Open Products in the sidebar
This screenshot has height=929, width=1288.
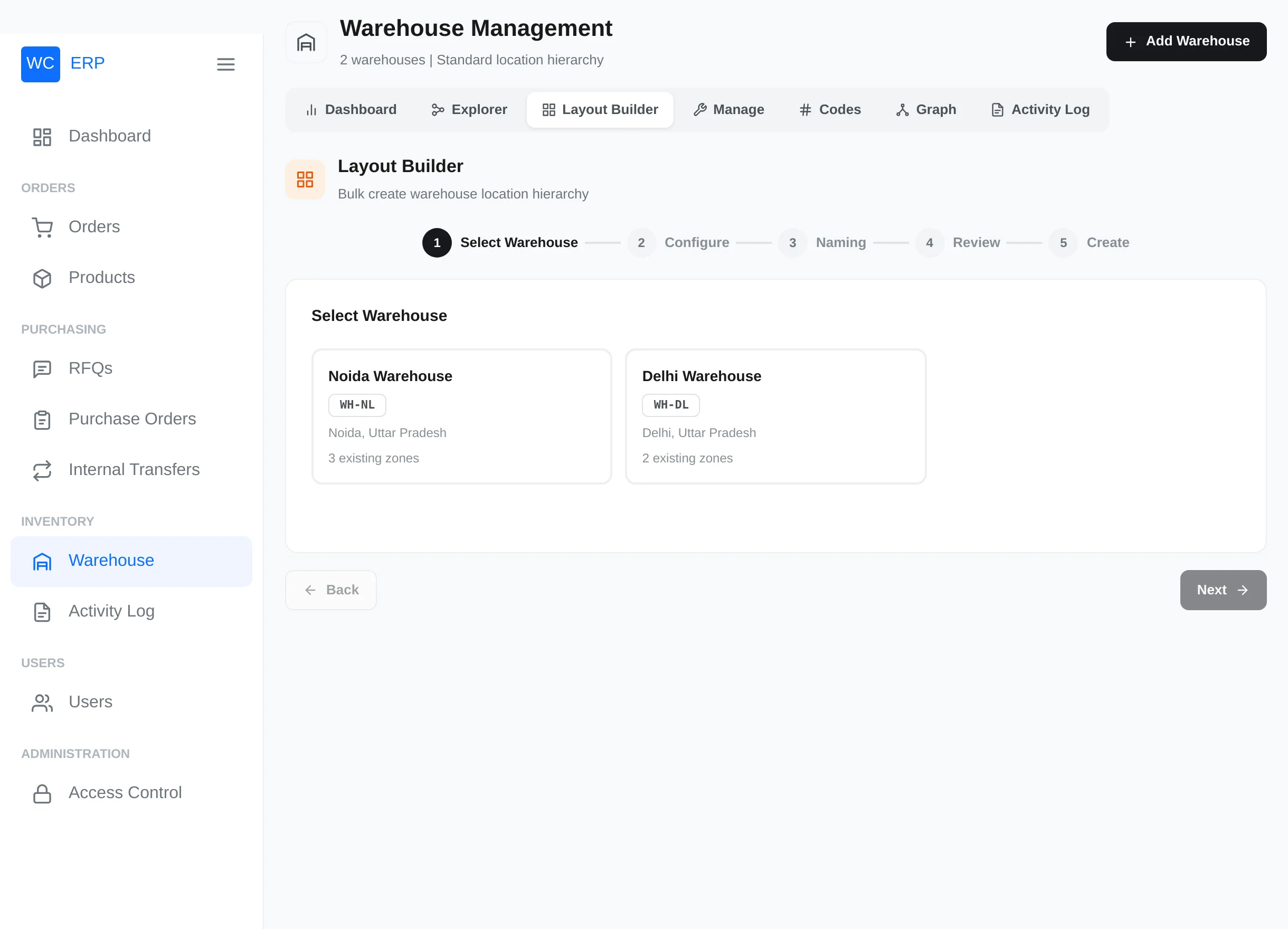[131, 278]
